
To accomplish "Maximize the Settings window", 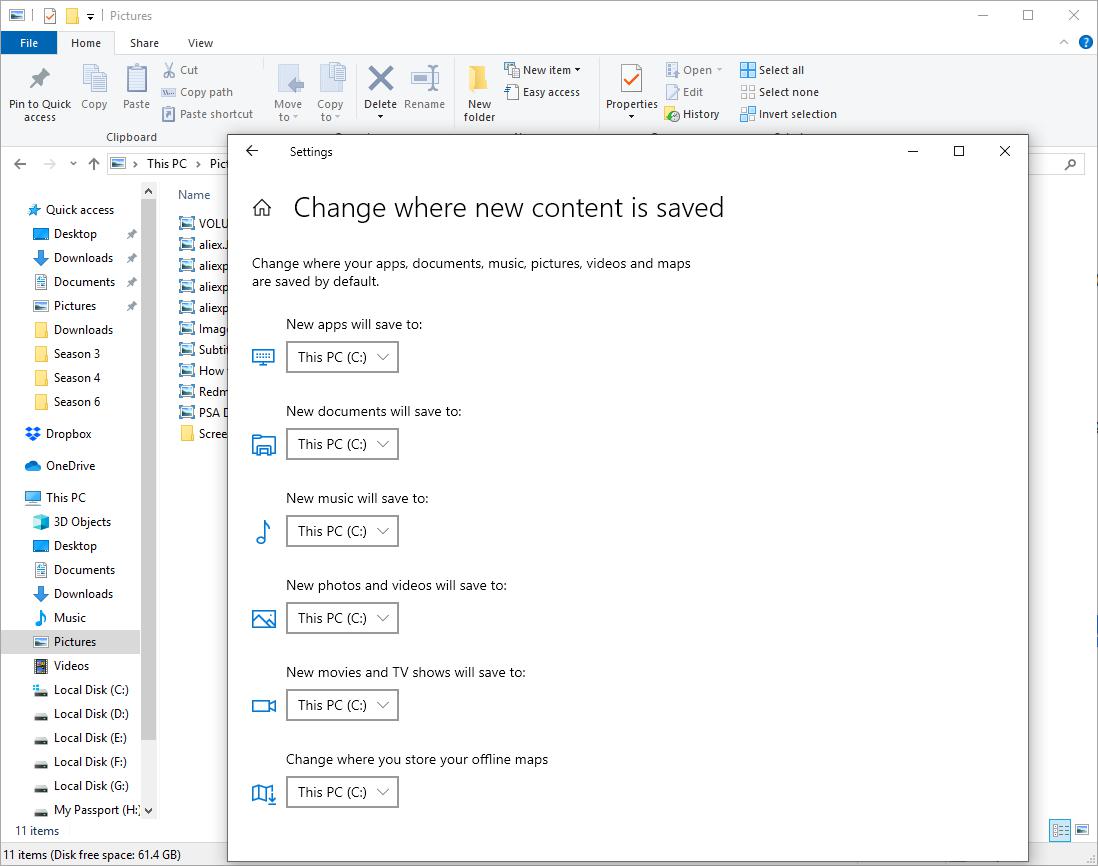I will (959, 151).
